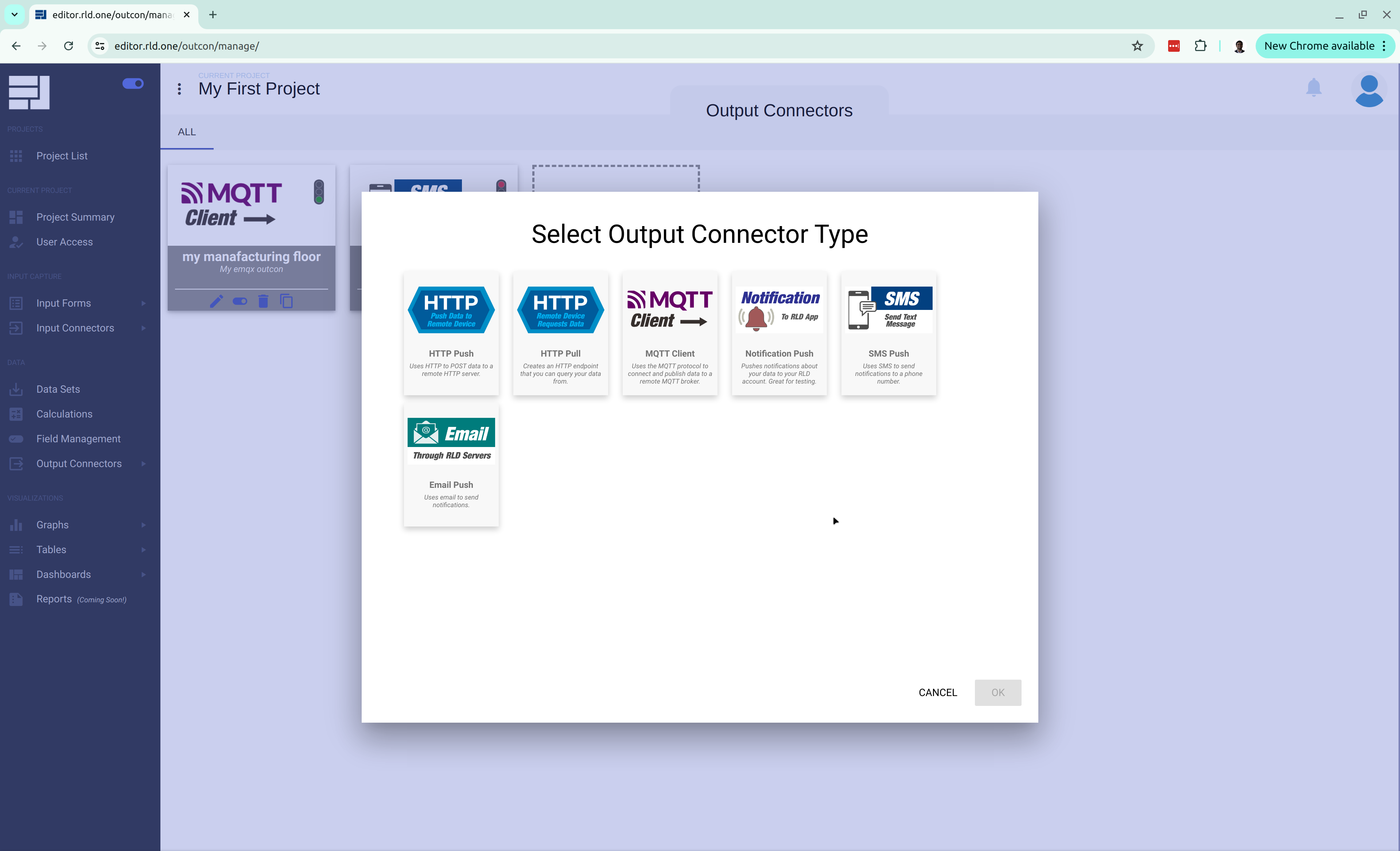Viewport: 1400px width, 851px height.
Task: Expand Output Connectors submenu arrow
Action: [143, 463]
